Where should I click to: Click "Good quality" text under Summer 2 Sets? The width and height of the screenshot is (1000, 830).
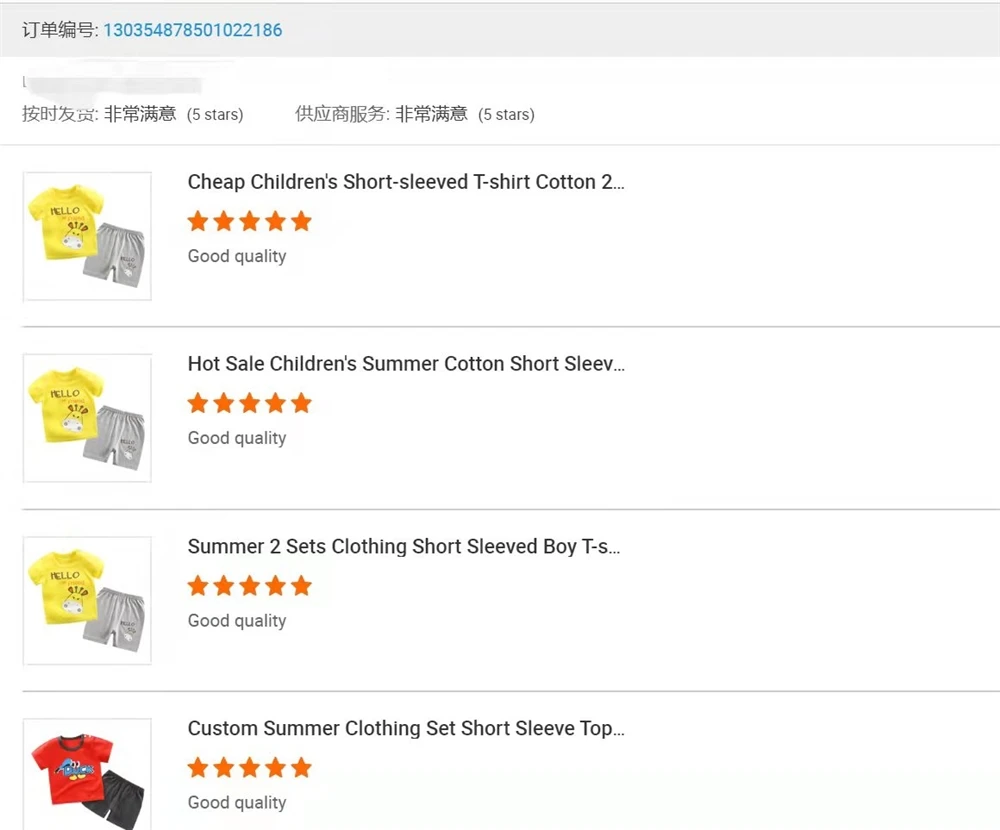point(237,621)
